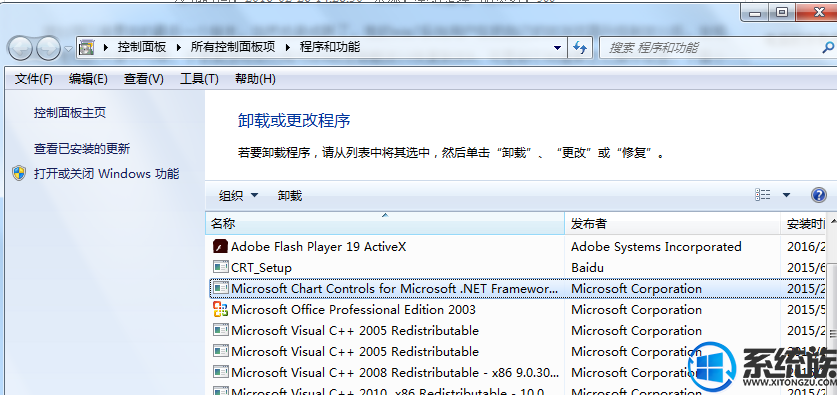The image size is (837, 395).
Task: Click the Microsoft Chart Controls row icon
Action: point(220,288)
